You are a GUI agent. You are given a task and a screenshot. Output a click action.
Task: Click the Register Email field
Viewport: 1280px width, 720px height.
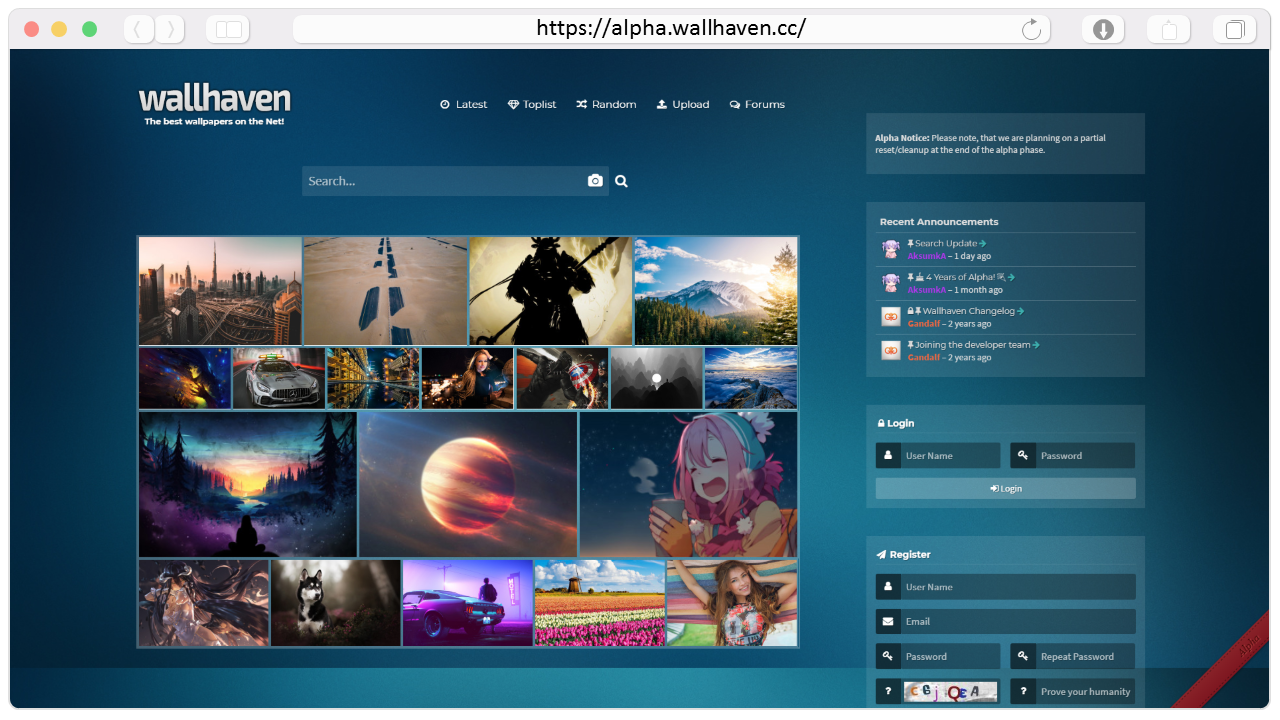pos(1006,621)
